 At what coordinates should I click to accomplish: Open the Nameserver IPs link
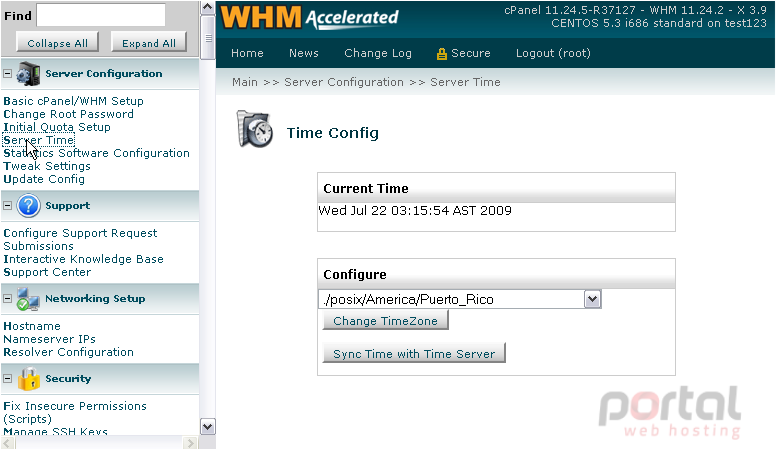coord(49,339)
